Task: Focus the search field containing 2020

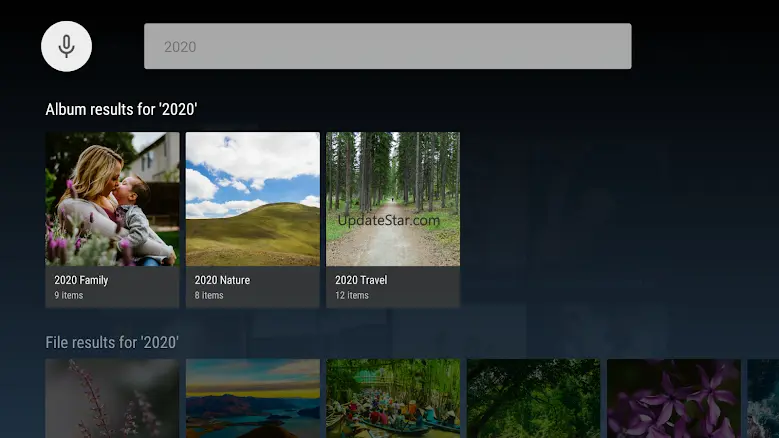Action: pyautogui.click(x=387, y=46)
